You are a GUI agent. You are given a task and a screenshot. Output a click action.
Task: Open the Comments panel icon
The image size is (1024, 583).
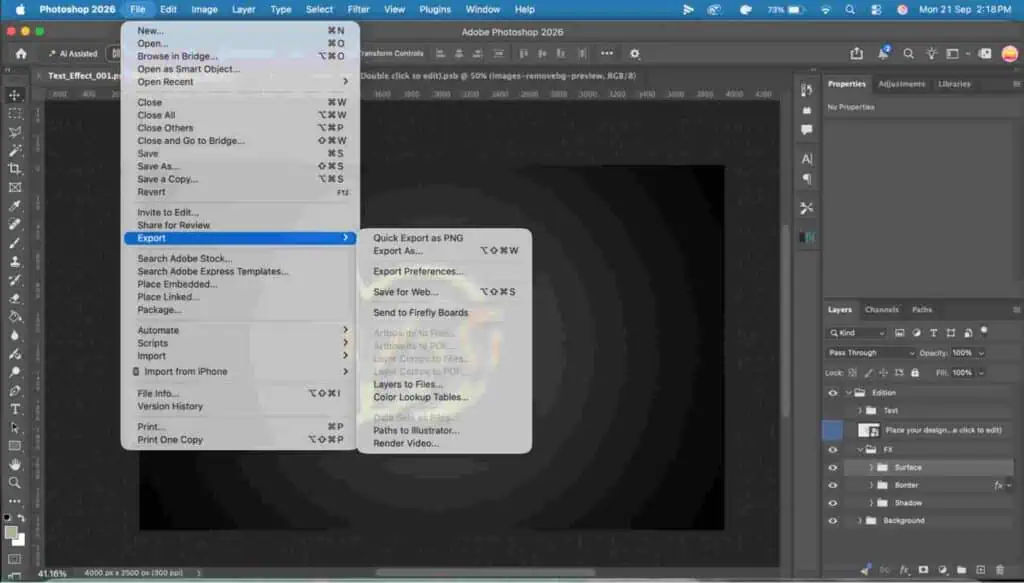[807, 129]
